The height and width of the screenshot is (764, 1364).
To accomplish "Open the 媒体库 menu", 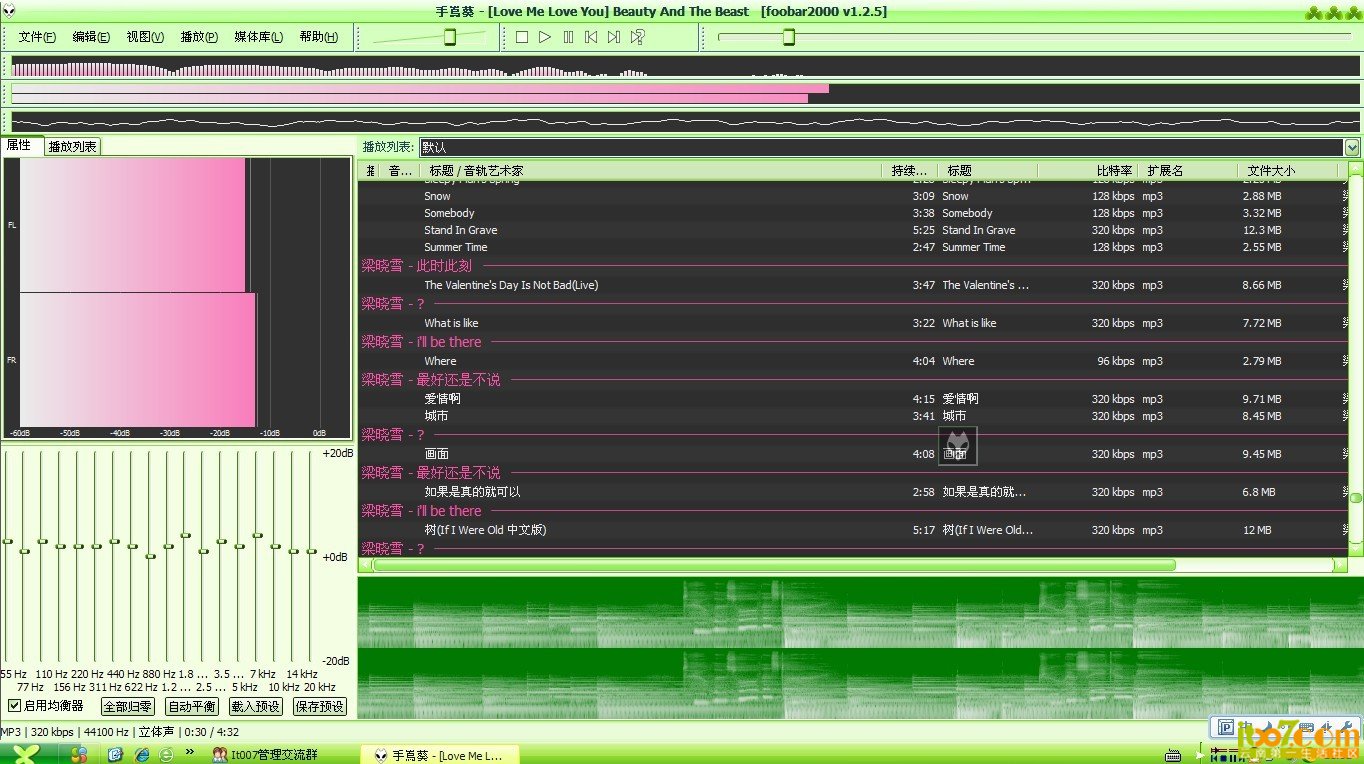I will (x=258, y=37).
